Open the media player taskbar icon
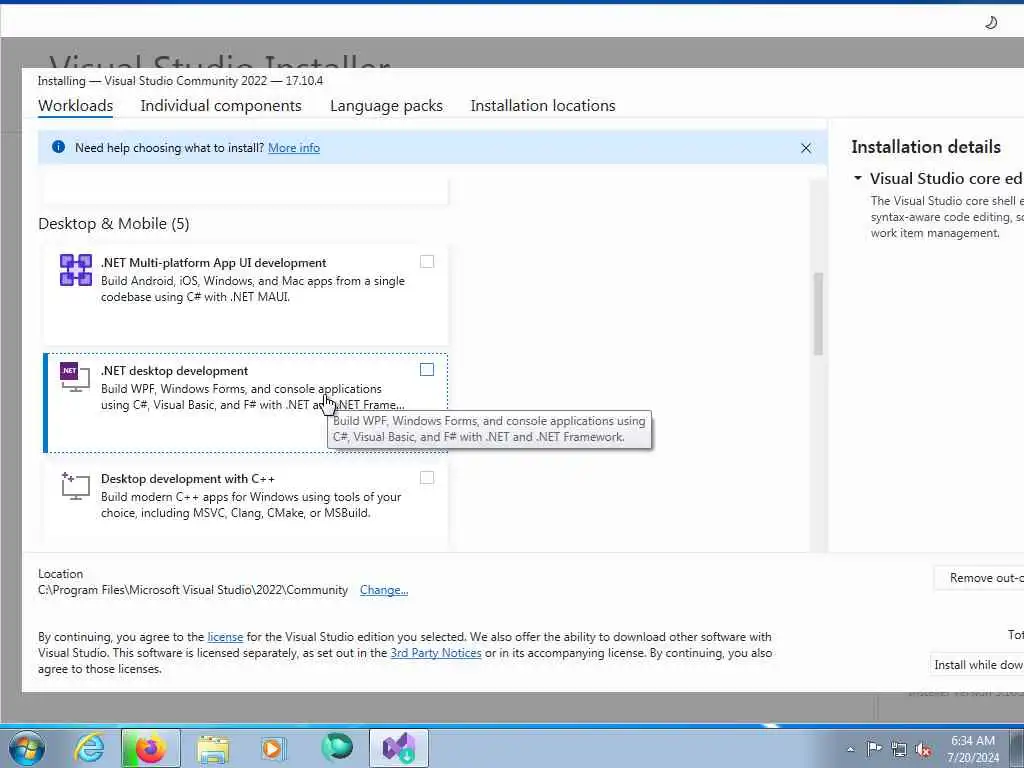Image resolution: width=1024 pixels, height=768 pixels. click(274, 748)
